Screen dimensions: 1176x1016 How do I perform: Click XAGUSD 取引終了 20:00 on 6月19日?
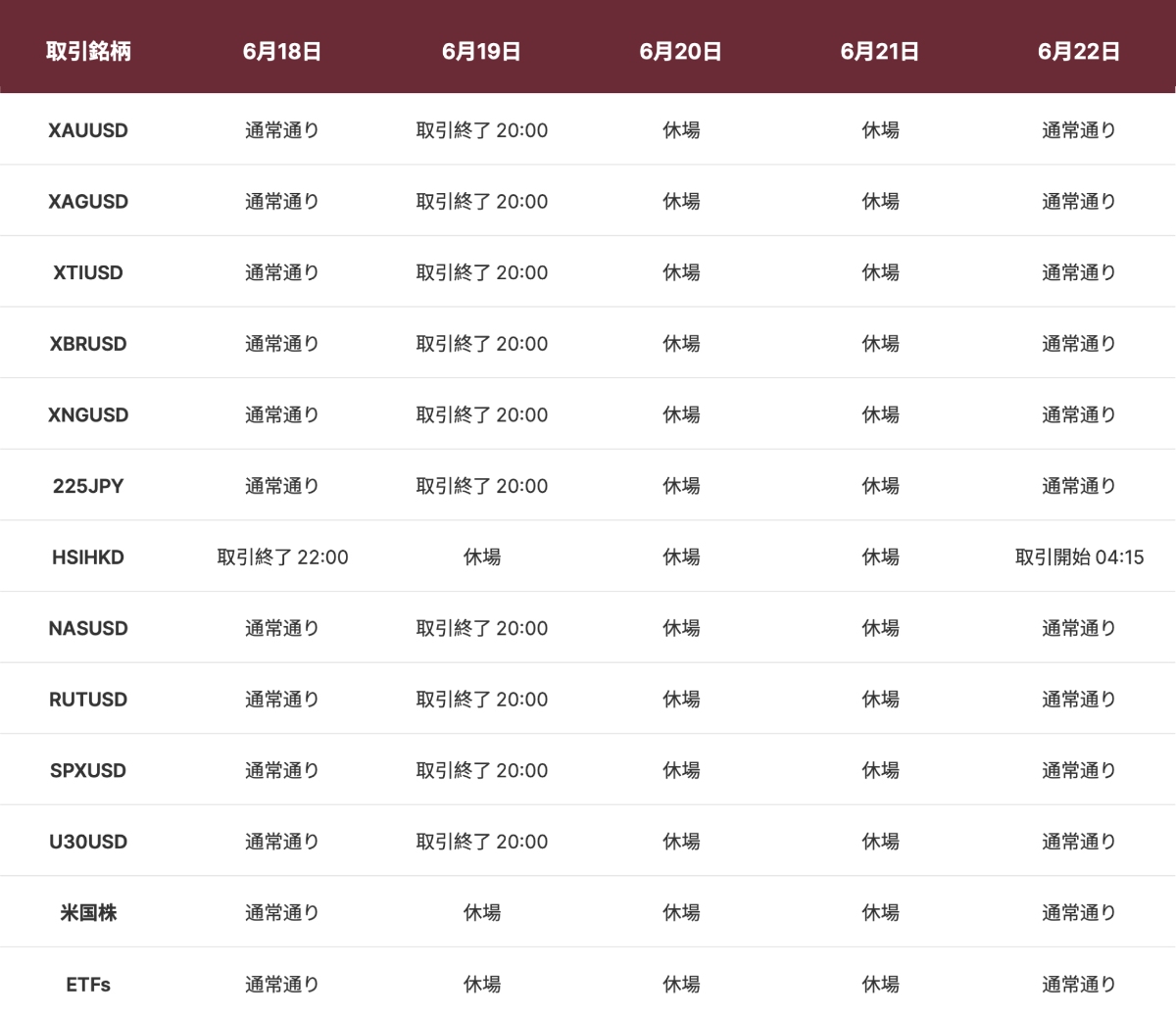click(x=481, y=202)
